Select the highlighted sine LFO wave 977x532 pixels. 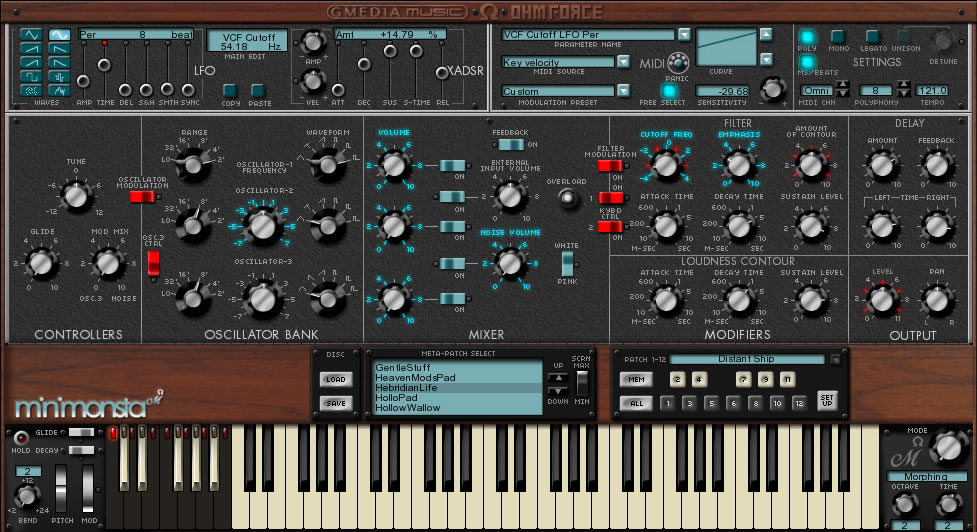59,35
